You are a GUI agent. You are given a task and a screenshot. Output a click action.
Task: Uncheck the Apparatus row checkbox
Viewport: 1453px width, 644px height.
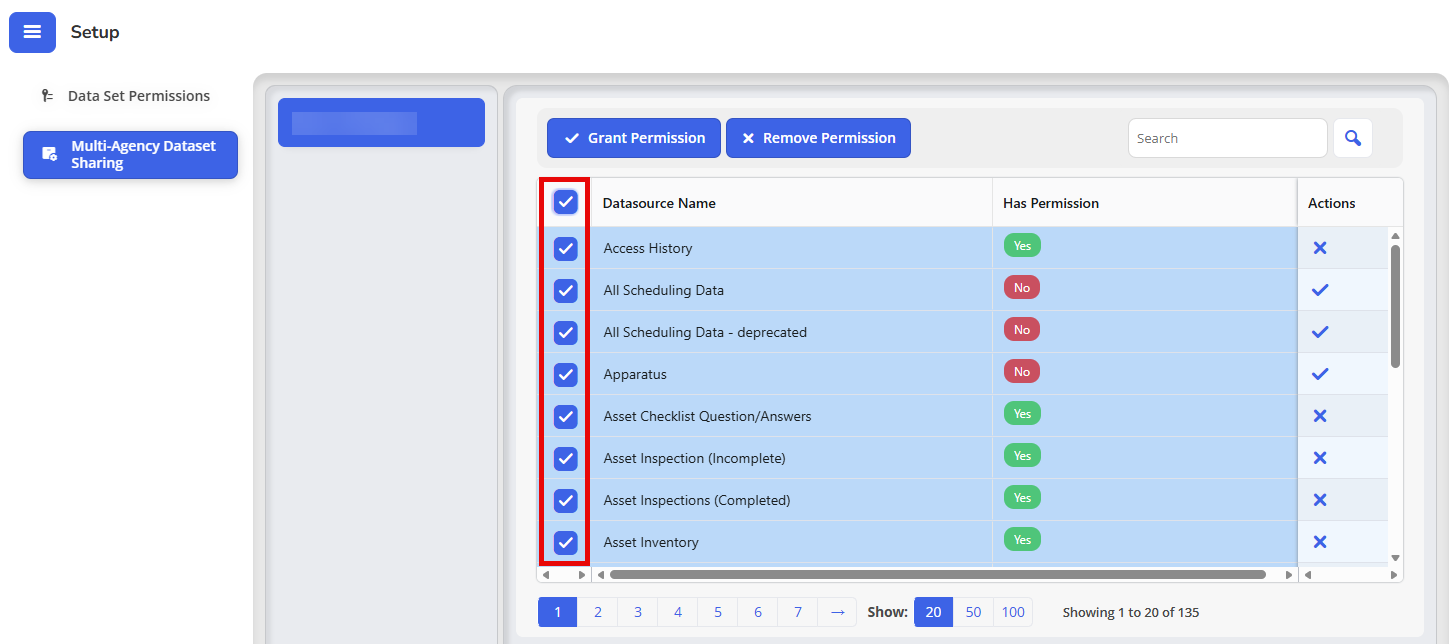click(566, 375)
